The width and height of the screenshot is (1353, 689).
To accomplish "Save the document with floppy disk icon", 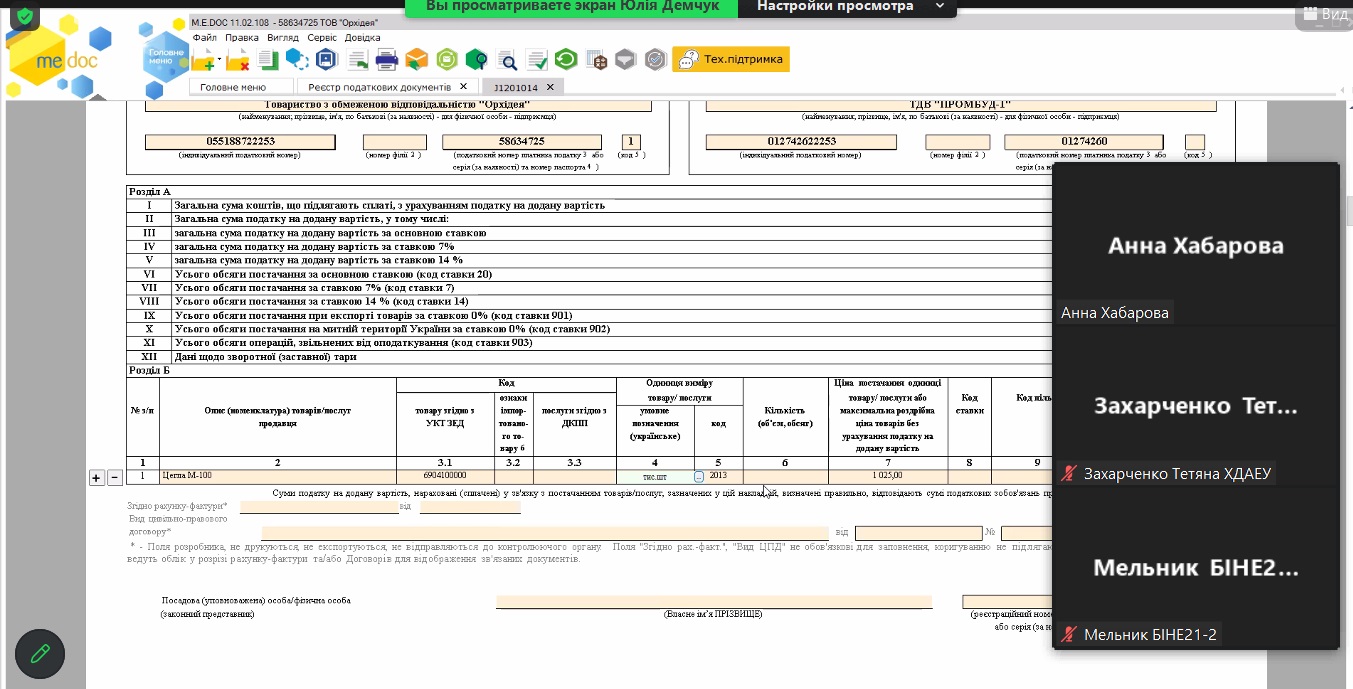I will point(328,60).
